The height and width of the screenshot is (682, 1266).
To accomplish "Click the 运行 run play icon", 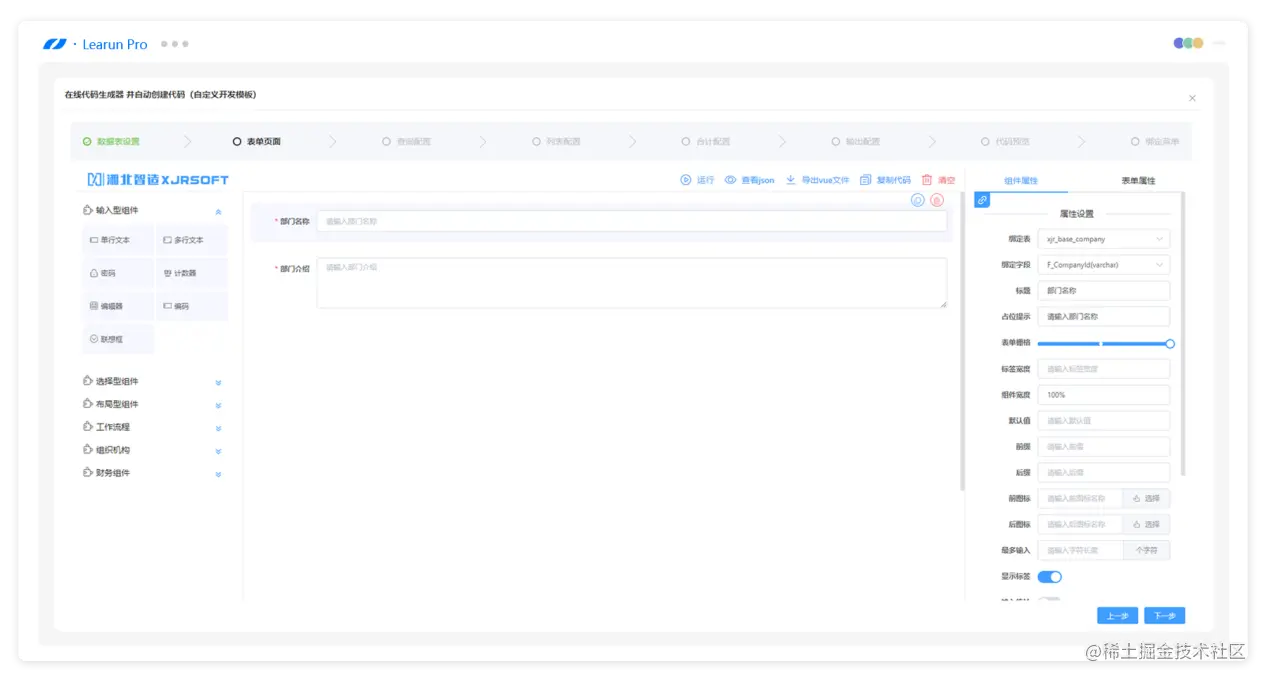I will 686,180.
